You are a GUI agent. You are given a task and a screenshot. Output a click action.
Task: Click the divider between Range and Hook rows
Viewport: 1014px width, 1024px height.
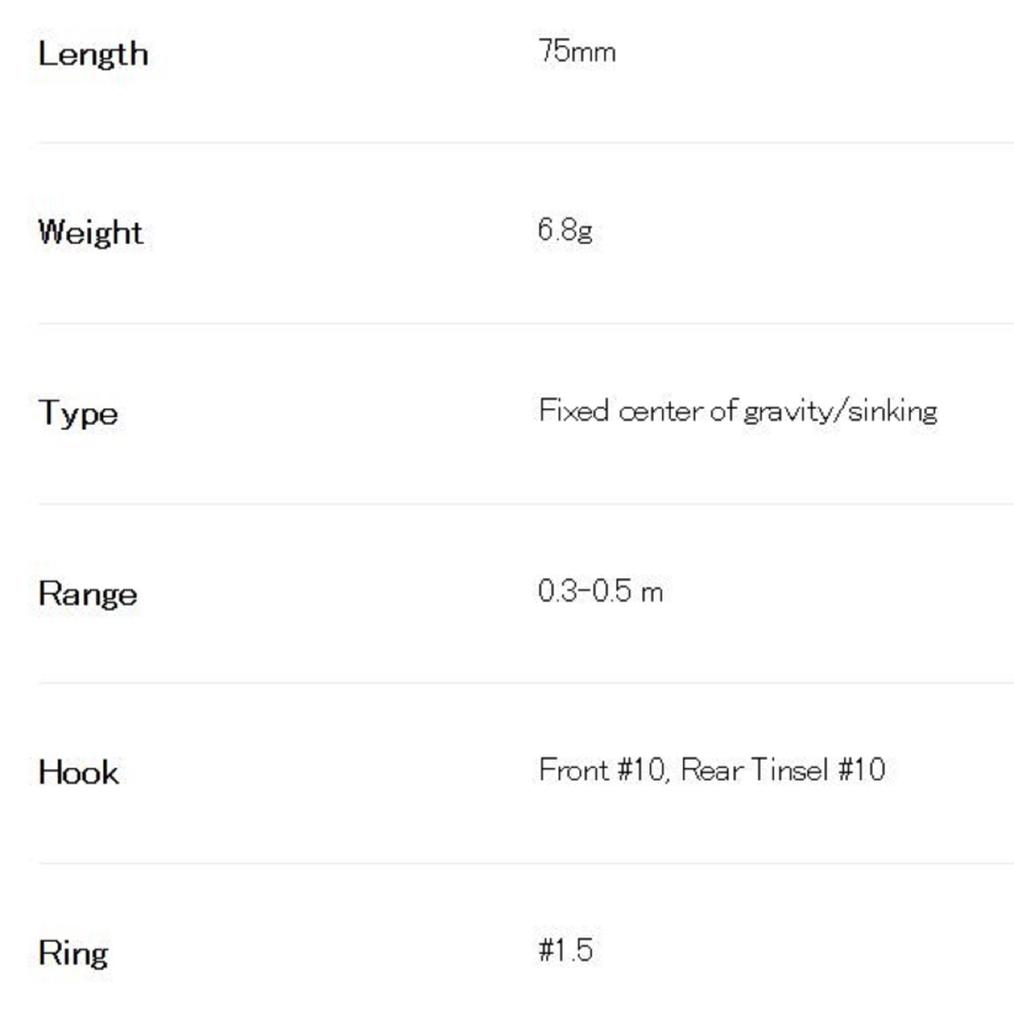pyautogui.click(x=525, y=683)
